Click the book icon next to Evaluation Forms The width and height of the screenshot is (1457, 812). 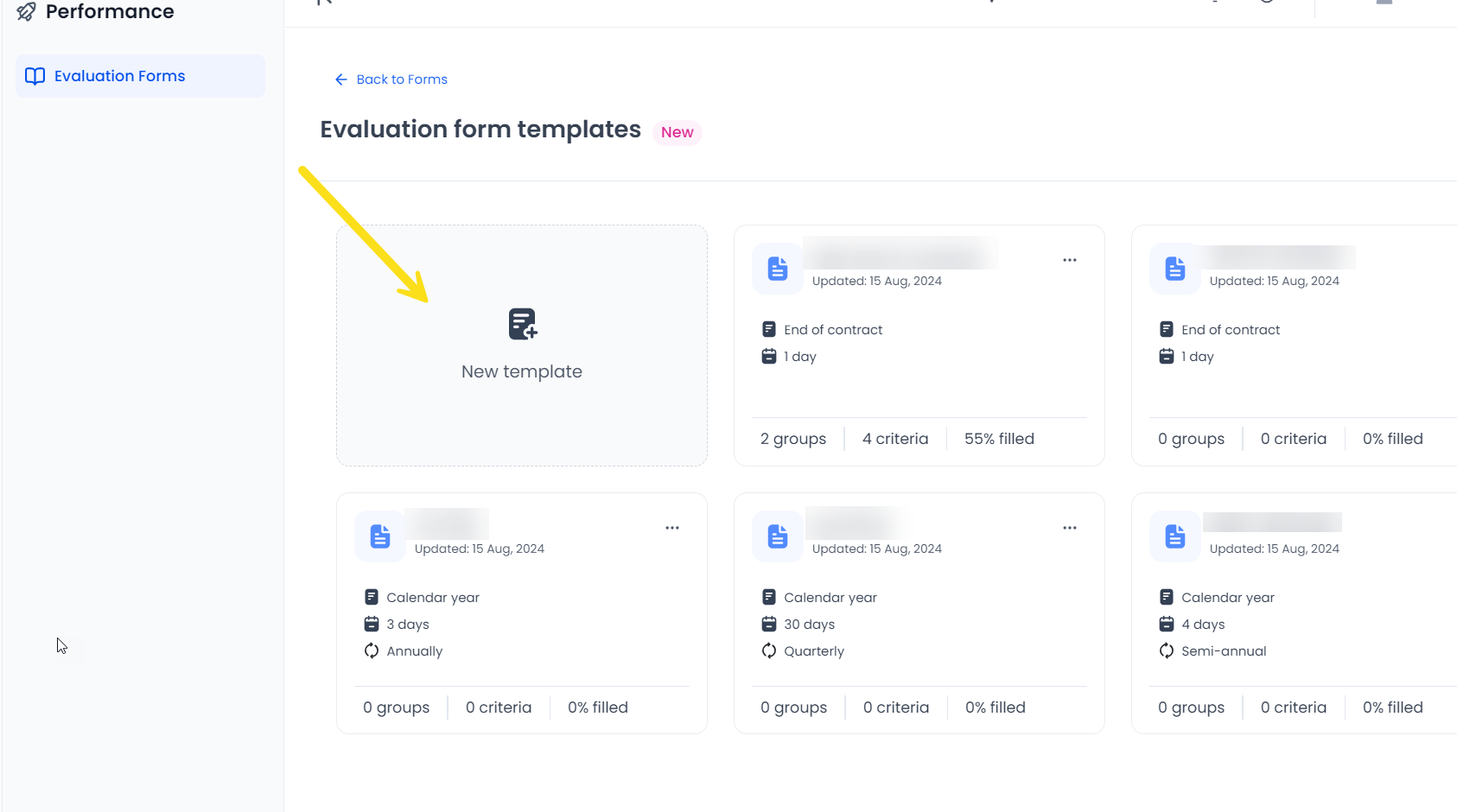pyautogui.click(x=35, y=76)
